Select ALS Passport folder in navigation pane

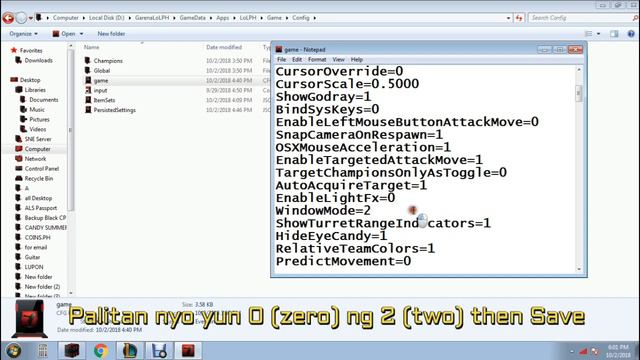click(x=41, y=208)
